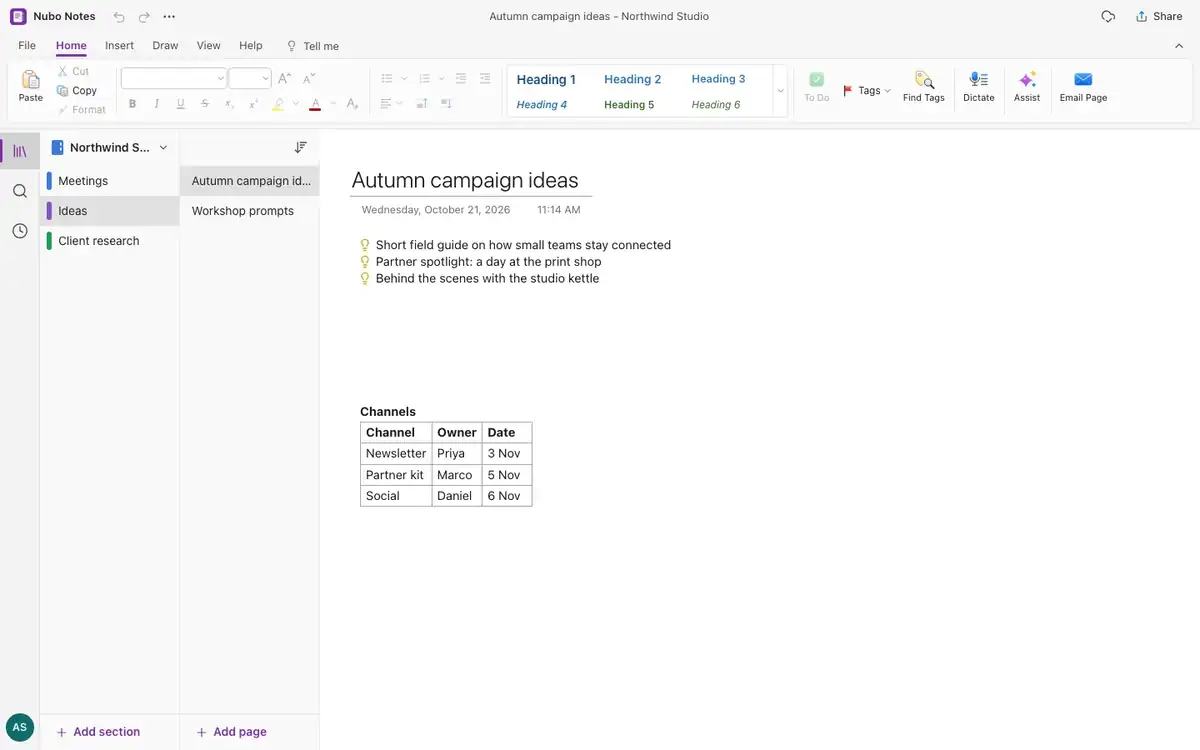Screen dimensions: 1200x750
Task: Toggle subscript formatting
Action: pyautogui.click(x=229, y=103)
